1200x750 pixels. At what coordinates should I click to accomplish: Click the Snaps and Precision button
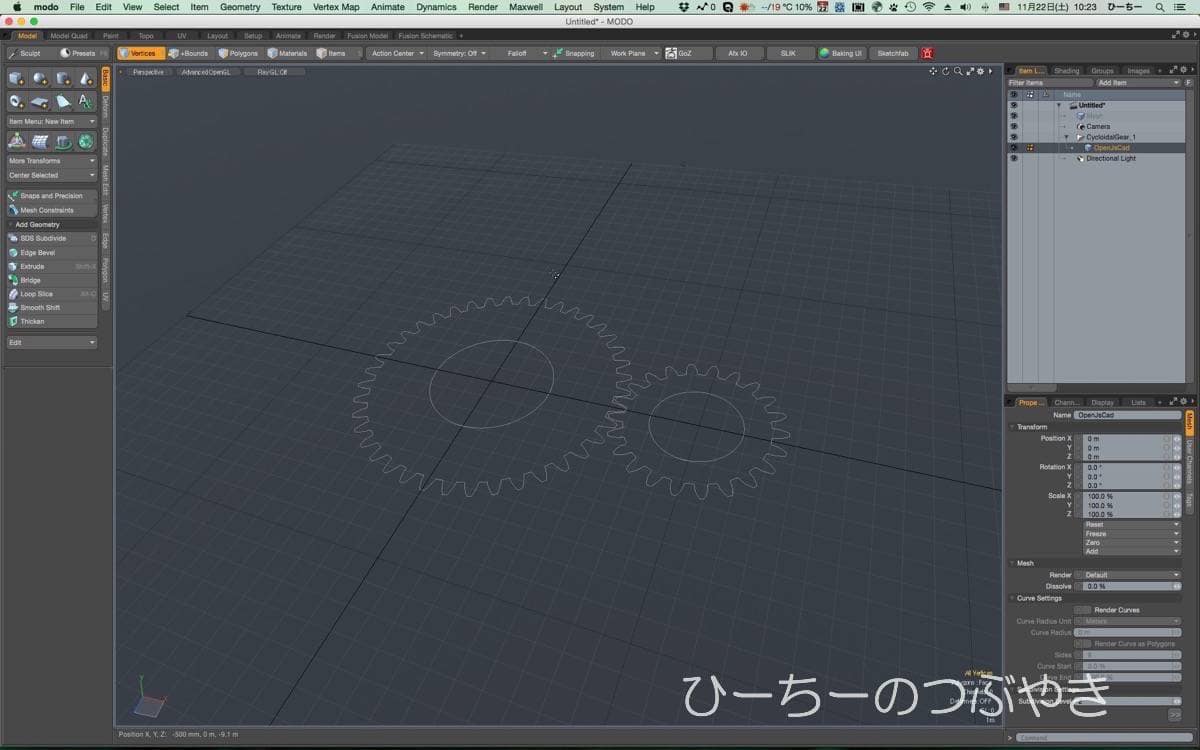click(51, 196)
